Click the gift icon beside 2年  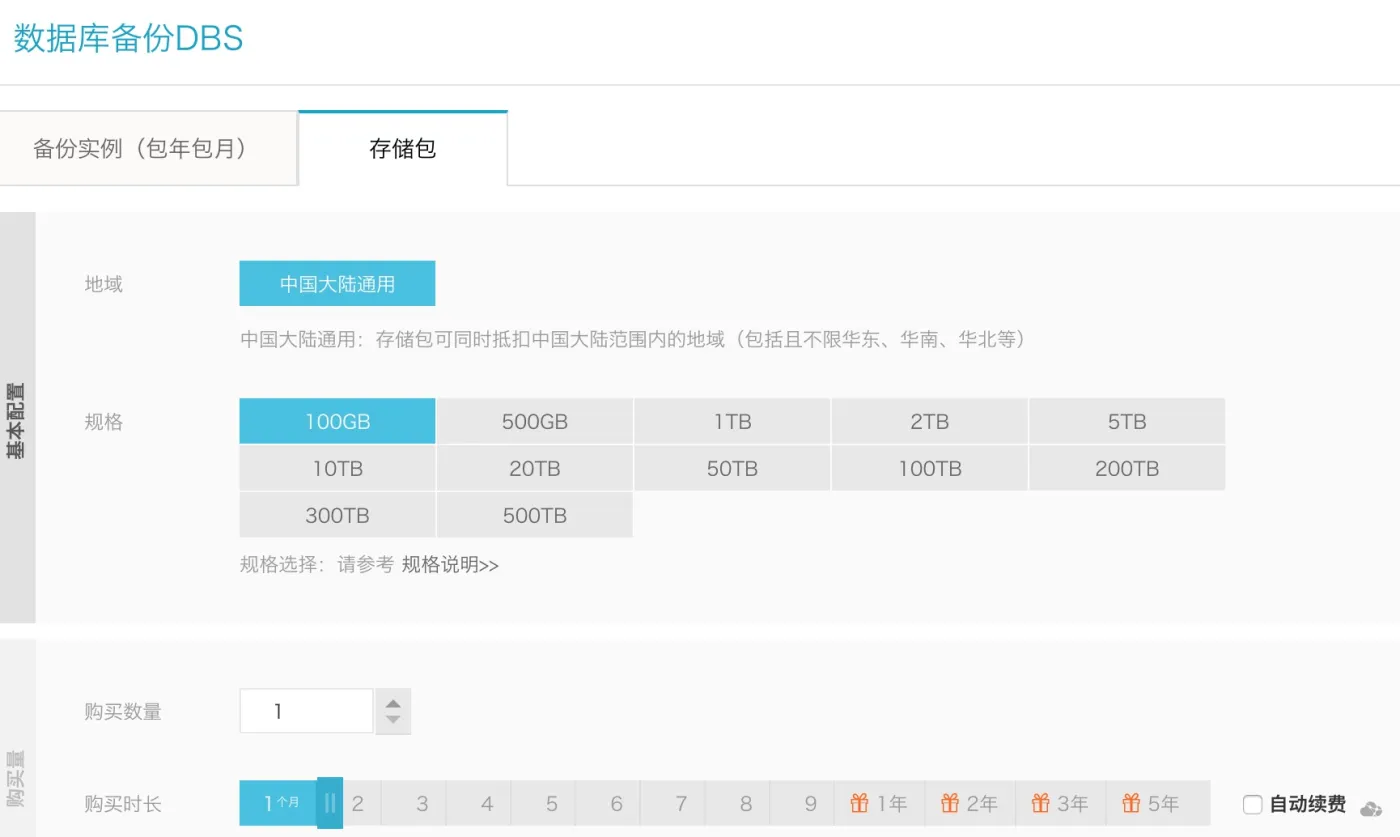click(950, 803)
